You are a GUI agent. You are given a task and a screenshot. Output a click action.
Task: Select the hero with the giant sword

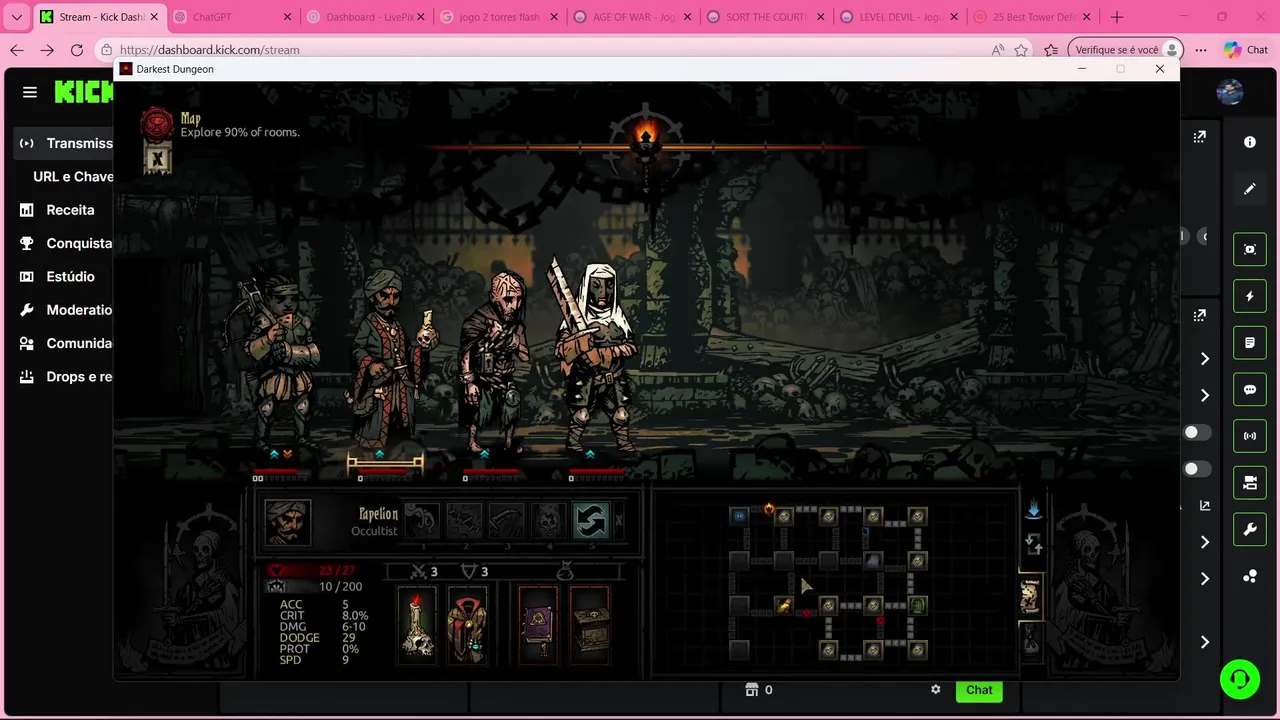[x=595, y=355]
